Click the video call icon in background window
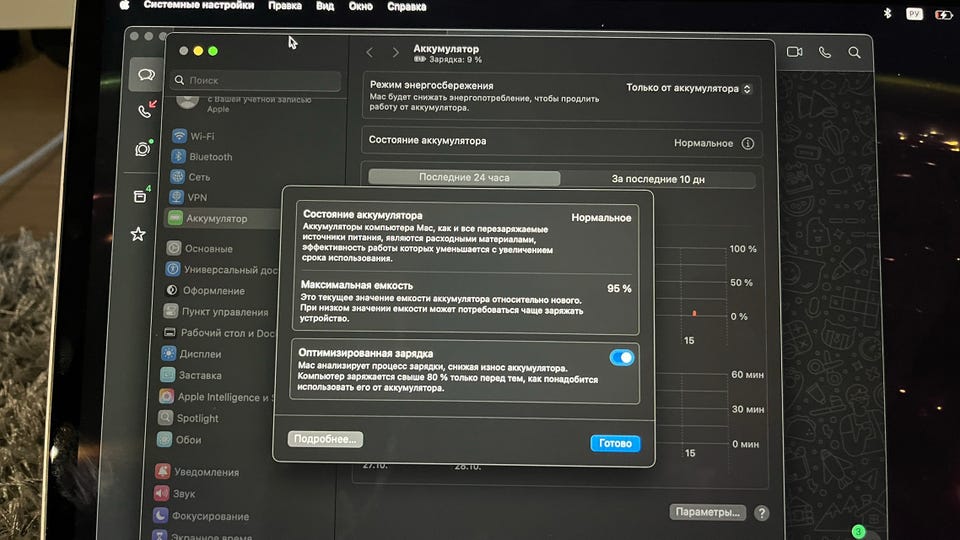This screenshot has height=540, width=960. click(795, 52)
